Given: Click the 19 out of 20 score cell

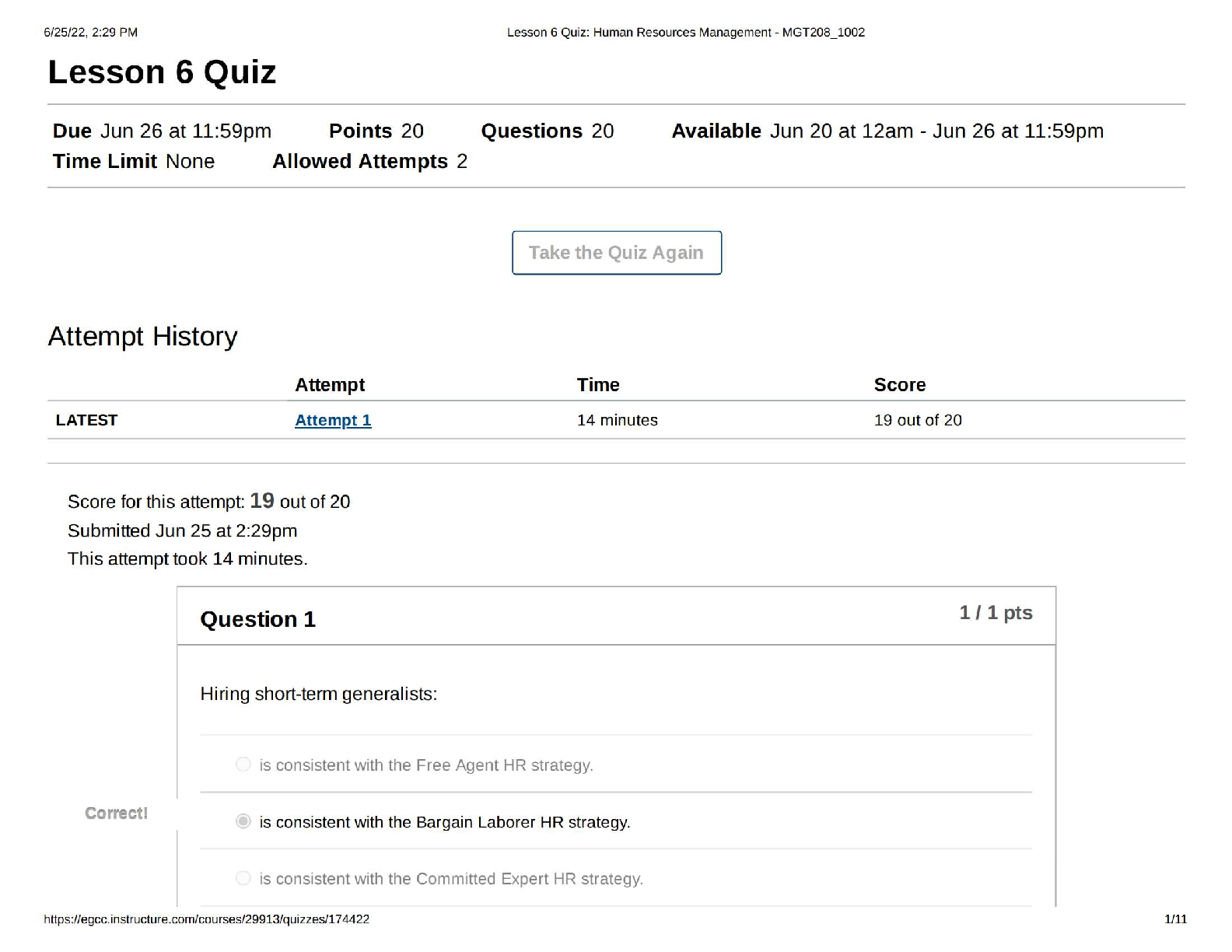Looking at the screenshot, I should click(918, 420).
